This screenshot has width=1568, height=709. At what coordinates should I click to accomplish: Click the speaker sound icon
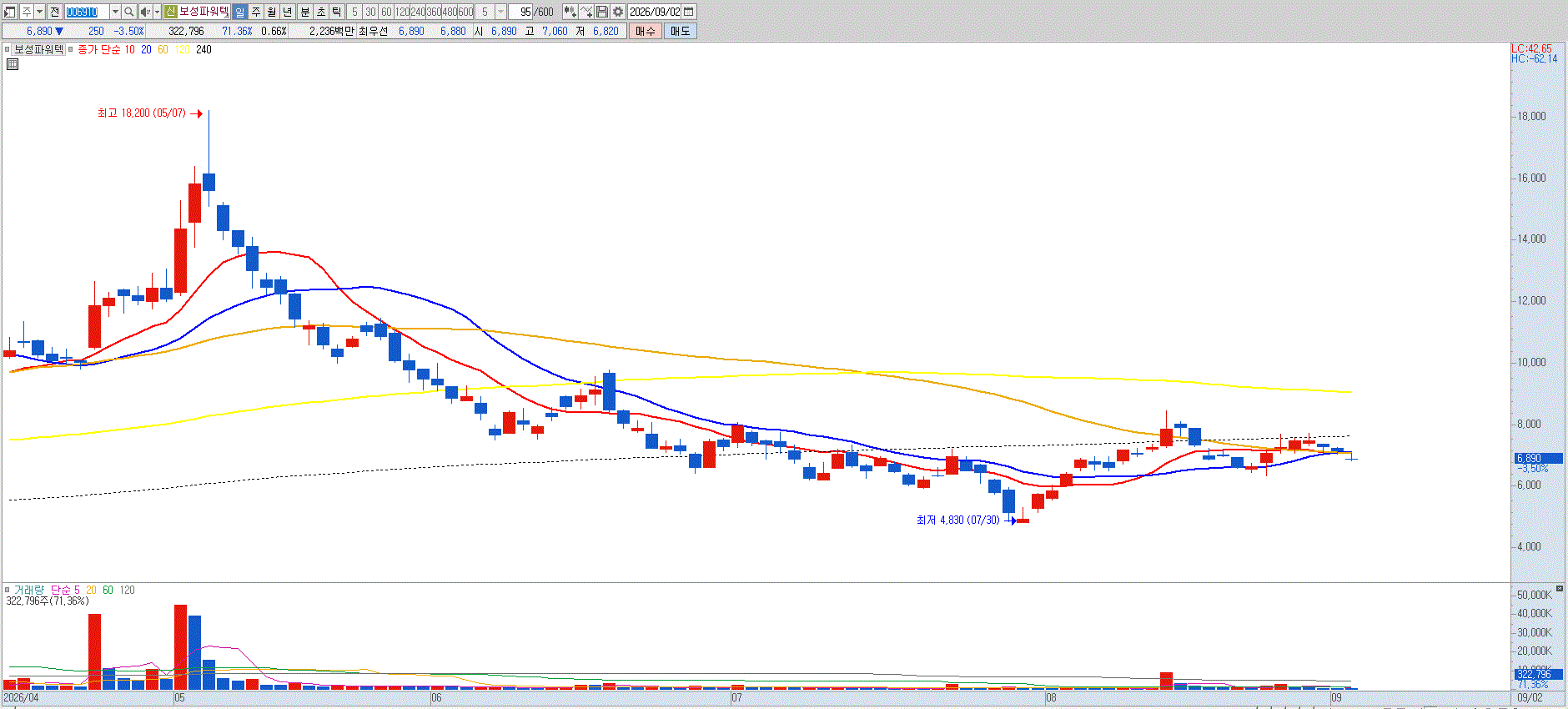tap(145, 12)
